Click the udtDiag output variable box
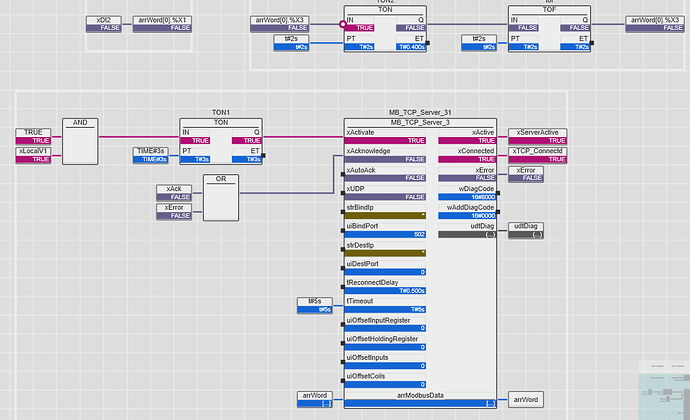Screen dimensions: 690x420 (526, 230)
